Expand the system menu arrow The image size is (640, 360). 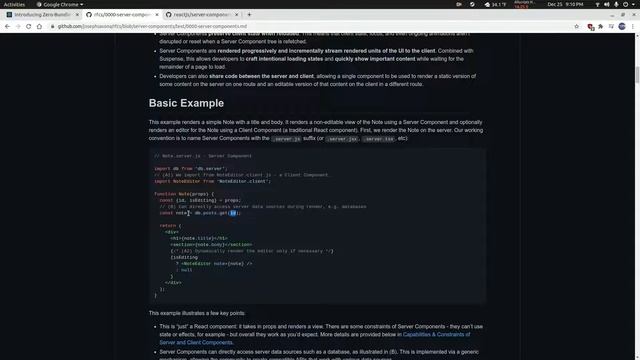[x=633, y=4]
